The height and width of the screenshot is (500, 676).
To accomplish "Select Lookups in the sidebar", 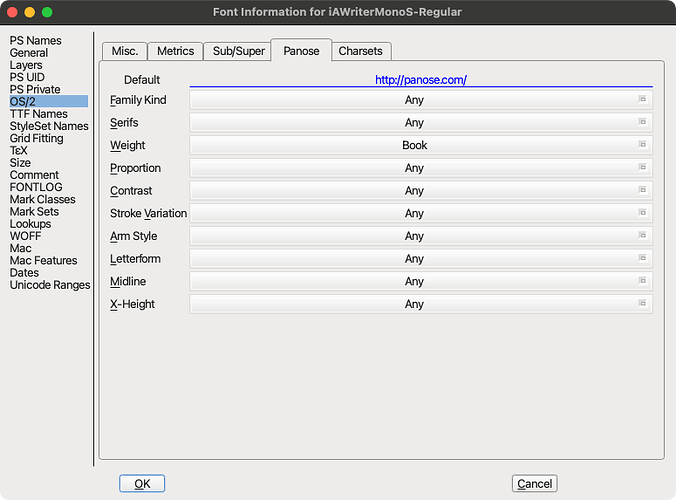I will click(x=31, y=224).
